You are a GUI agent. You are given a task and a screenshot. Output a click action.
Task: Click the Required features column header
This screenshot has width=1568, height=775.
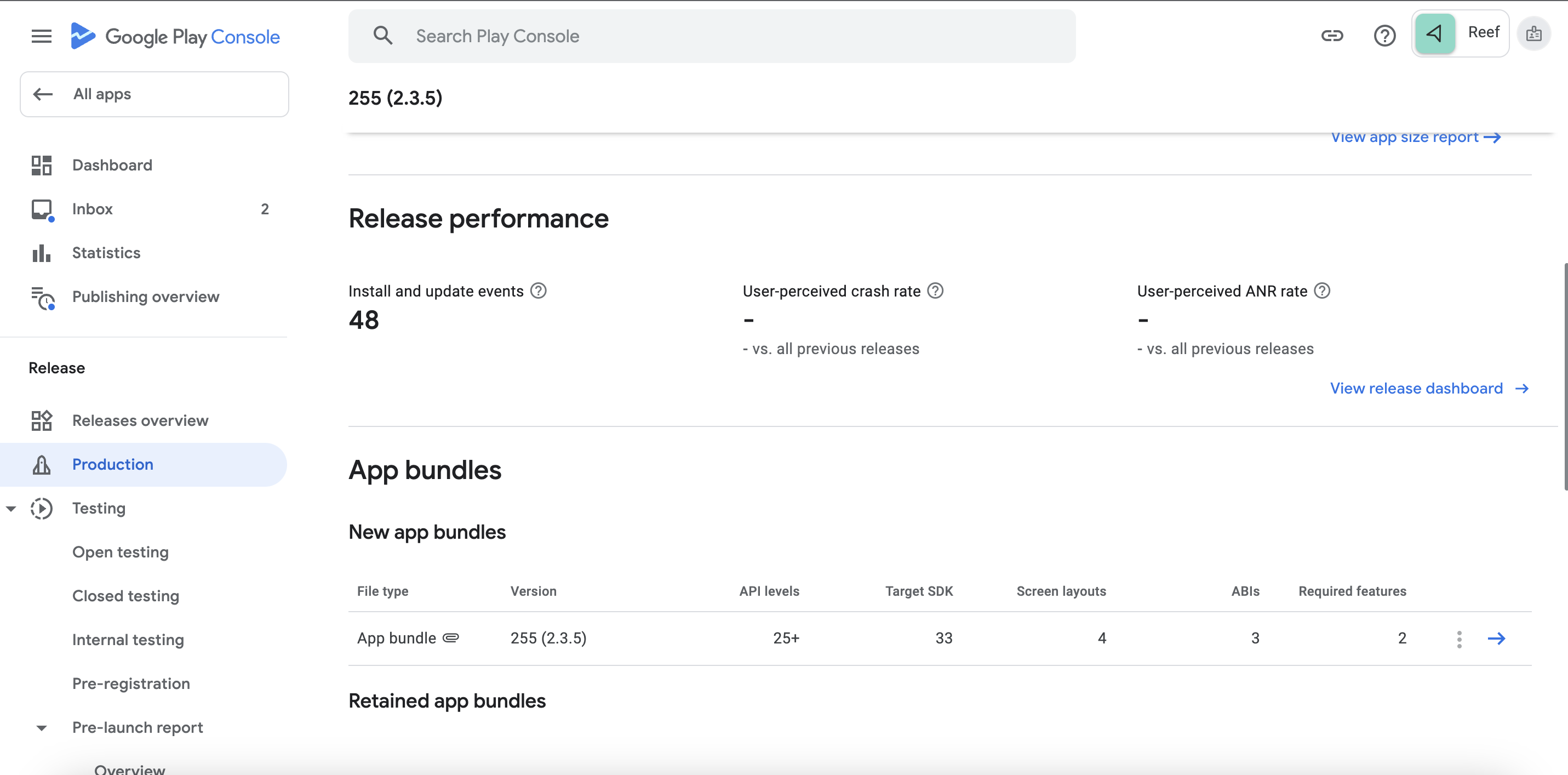pos(1352,591)
